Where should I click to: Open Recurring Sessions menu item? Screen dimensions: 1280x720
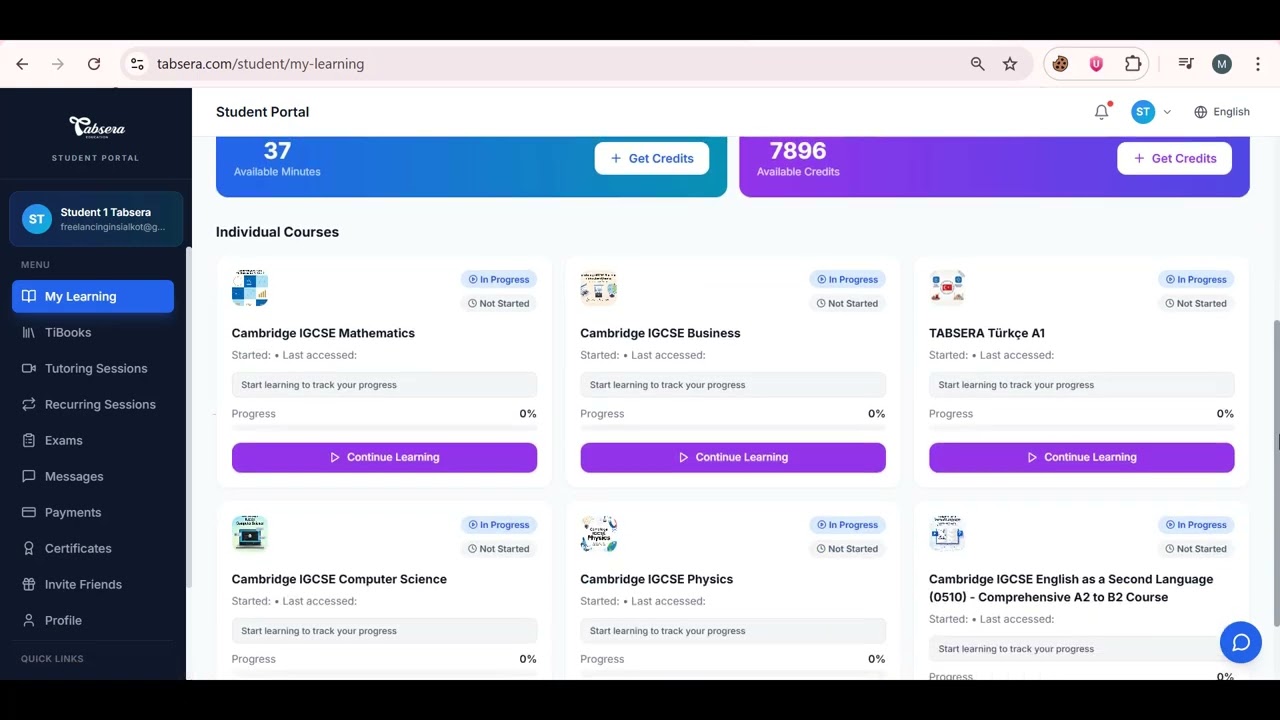(93, 404)
